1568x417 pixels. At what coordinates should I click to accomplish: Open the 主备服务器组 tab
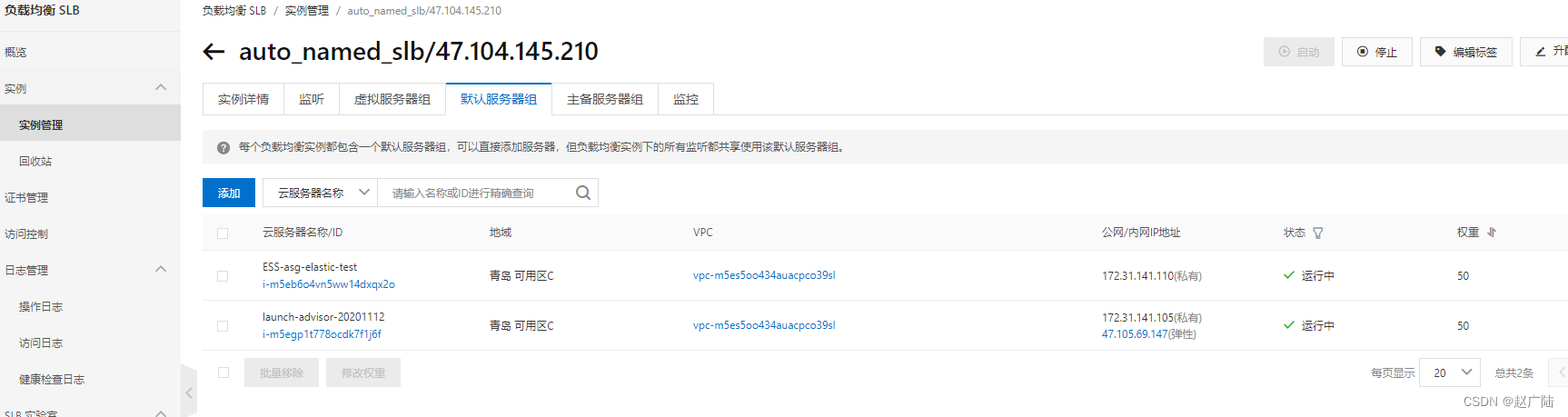[x=605, y=99]
